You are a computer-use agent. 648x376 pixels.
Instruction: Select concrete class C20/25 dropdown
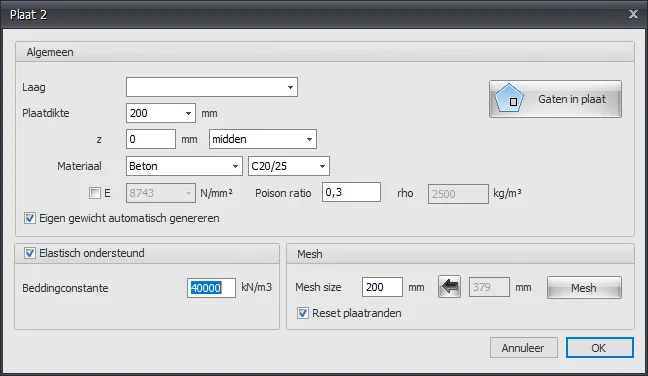click(289, 166)
